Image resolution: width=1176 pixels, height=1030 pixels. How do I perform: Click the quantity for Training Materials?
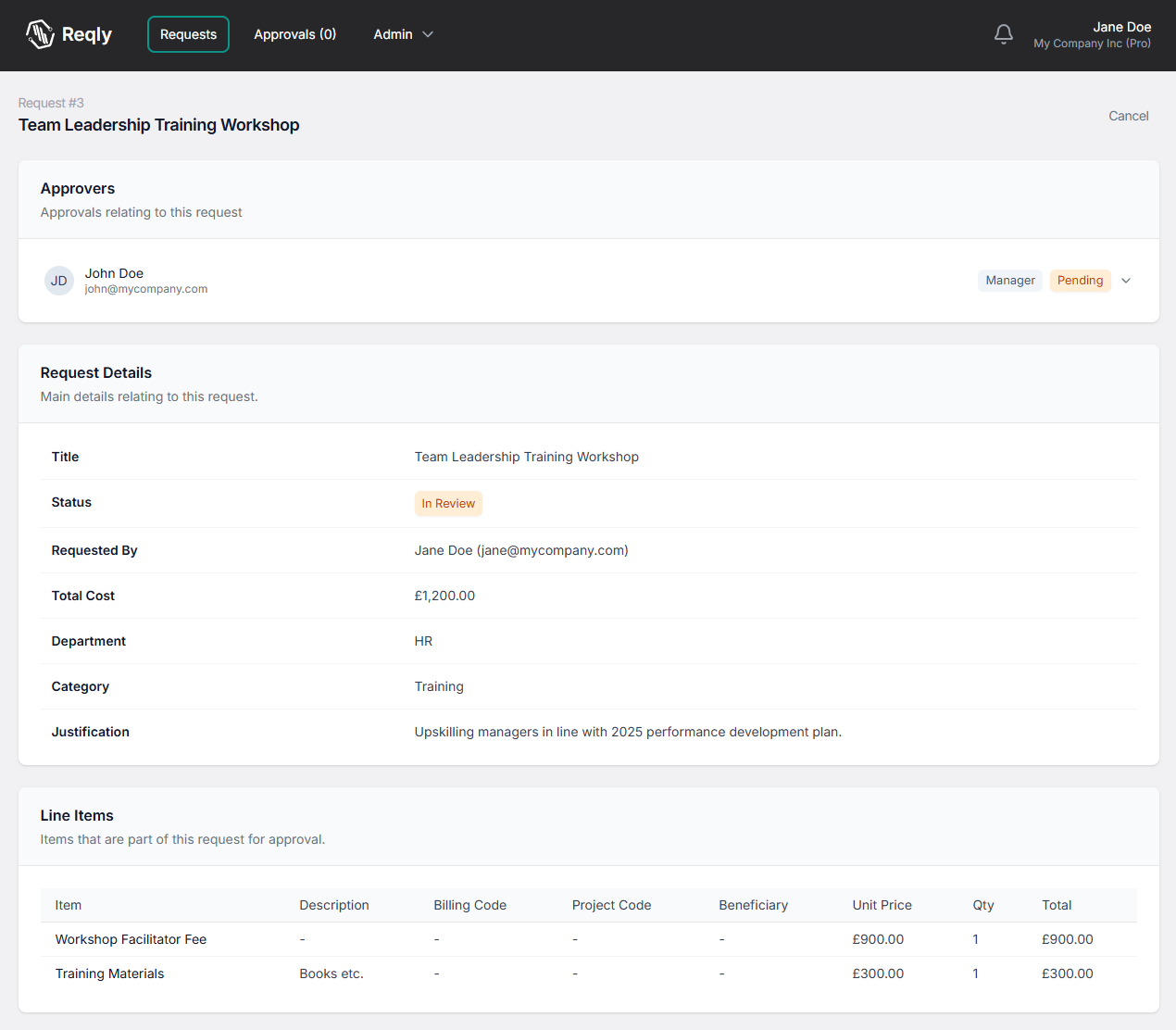975,973
